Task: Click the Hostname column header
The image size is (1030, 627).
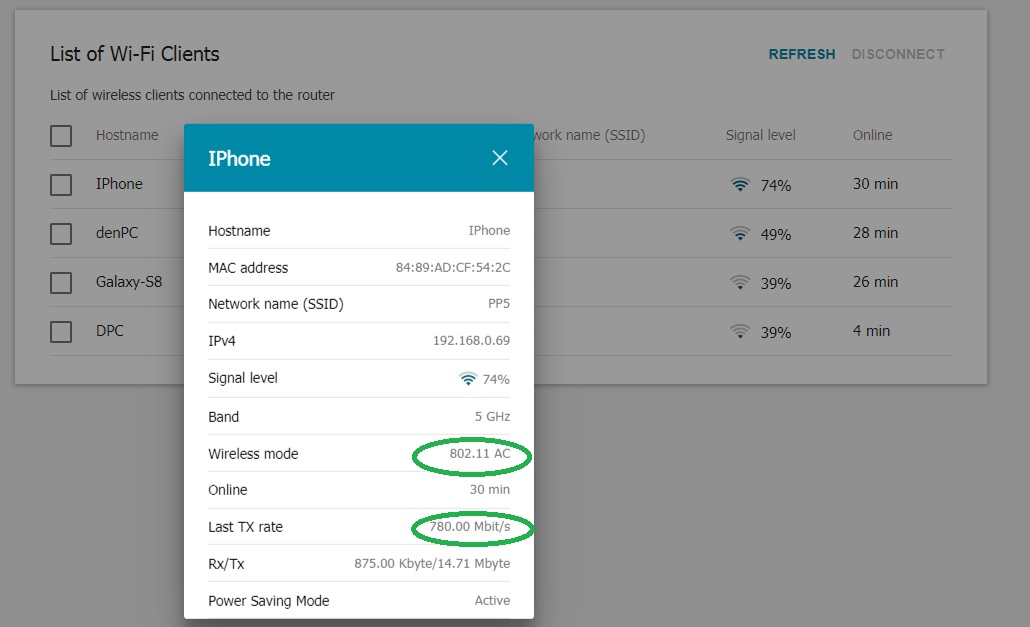Action: [x=127, y=135]
